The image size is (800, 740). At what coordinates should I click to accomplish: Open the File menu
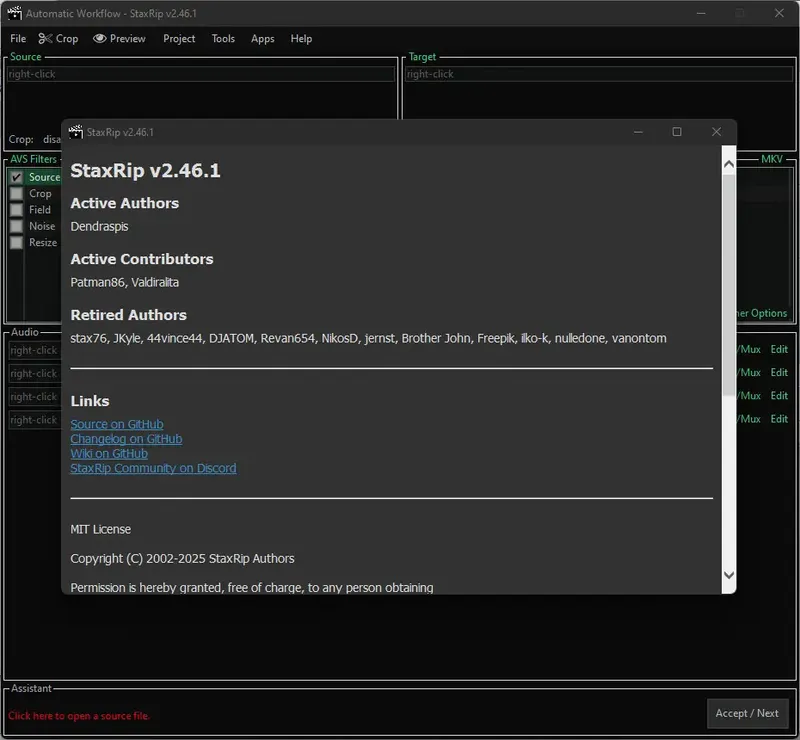(x=18, y=39)
